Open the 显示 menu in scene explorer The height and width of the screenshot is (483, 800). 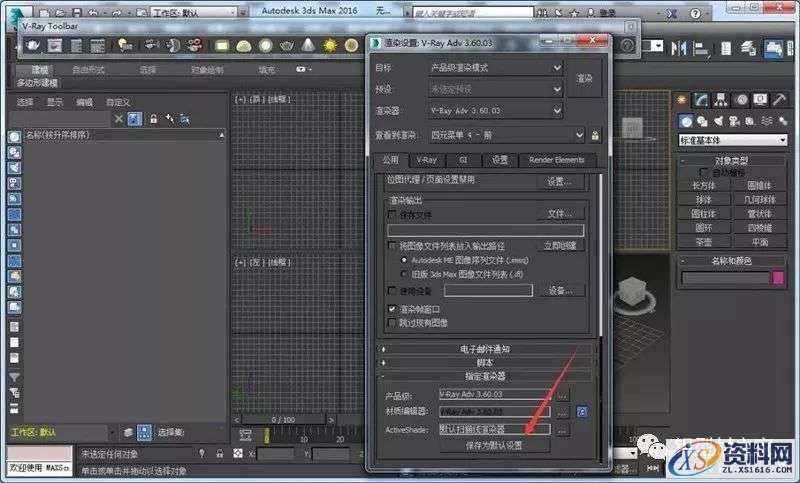pyautogui.click(x=55, y=103)
